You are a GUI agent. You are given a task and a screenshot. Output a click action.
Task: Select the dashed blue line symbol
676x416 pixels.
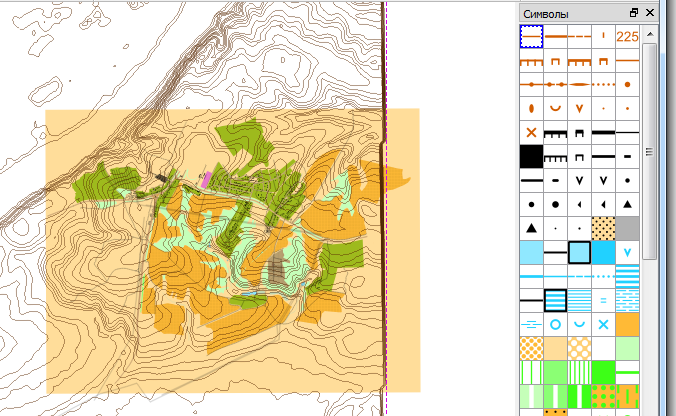pos(579,276)
